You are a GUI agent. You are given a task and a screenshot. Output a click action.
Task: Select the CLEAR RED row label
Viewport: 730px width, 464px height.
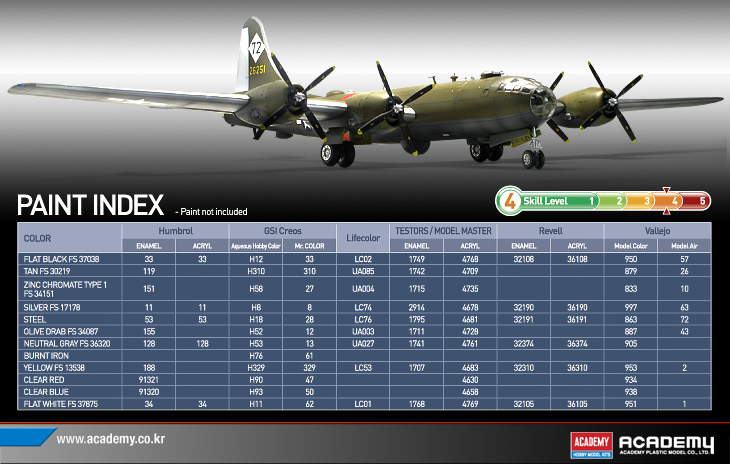tap(44, 380)
